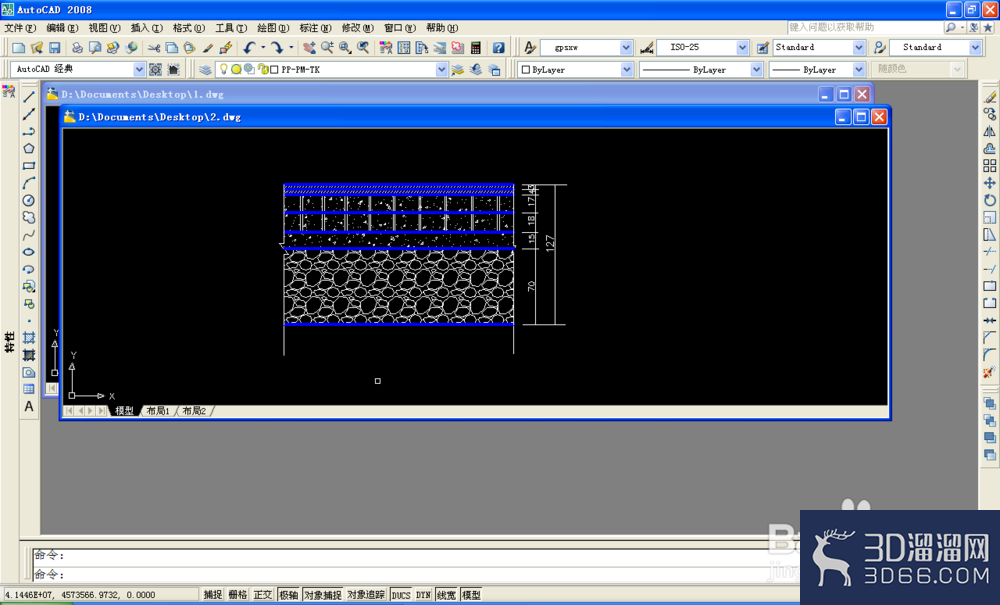Select the Arc draw tool
The width and height of the screenshot is (1000, 605).
coord(29,183)
